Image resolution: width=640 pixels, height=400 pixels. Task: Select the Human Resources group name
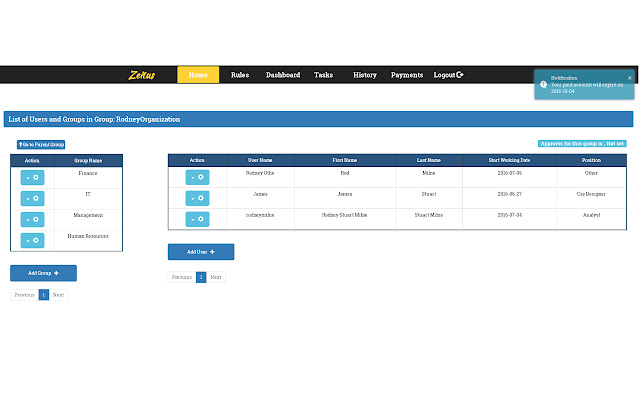click(x=88, y=236)
